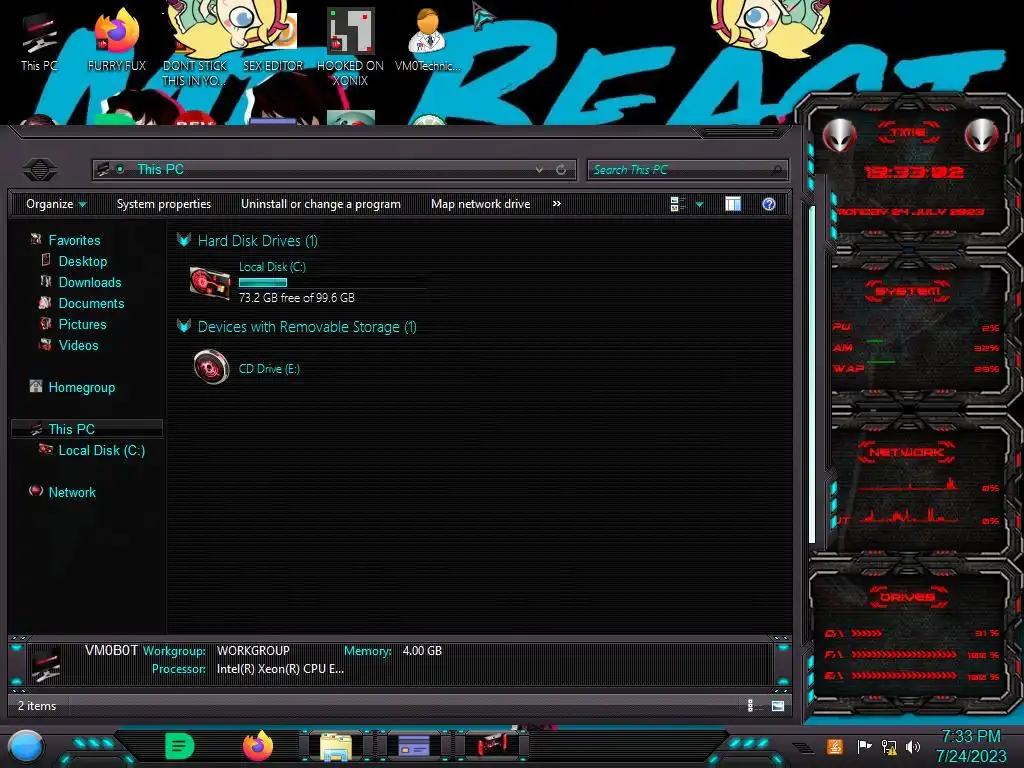
Task: Open Firefox from the taskbar
Action: coord(258,746)
